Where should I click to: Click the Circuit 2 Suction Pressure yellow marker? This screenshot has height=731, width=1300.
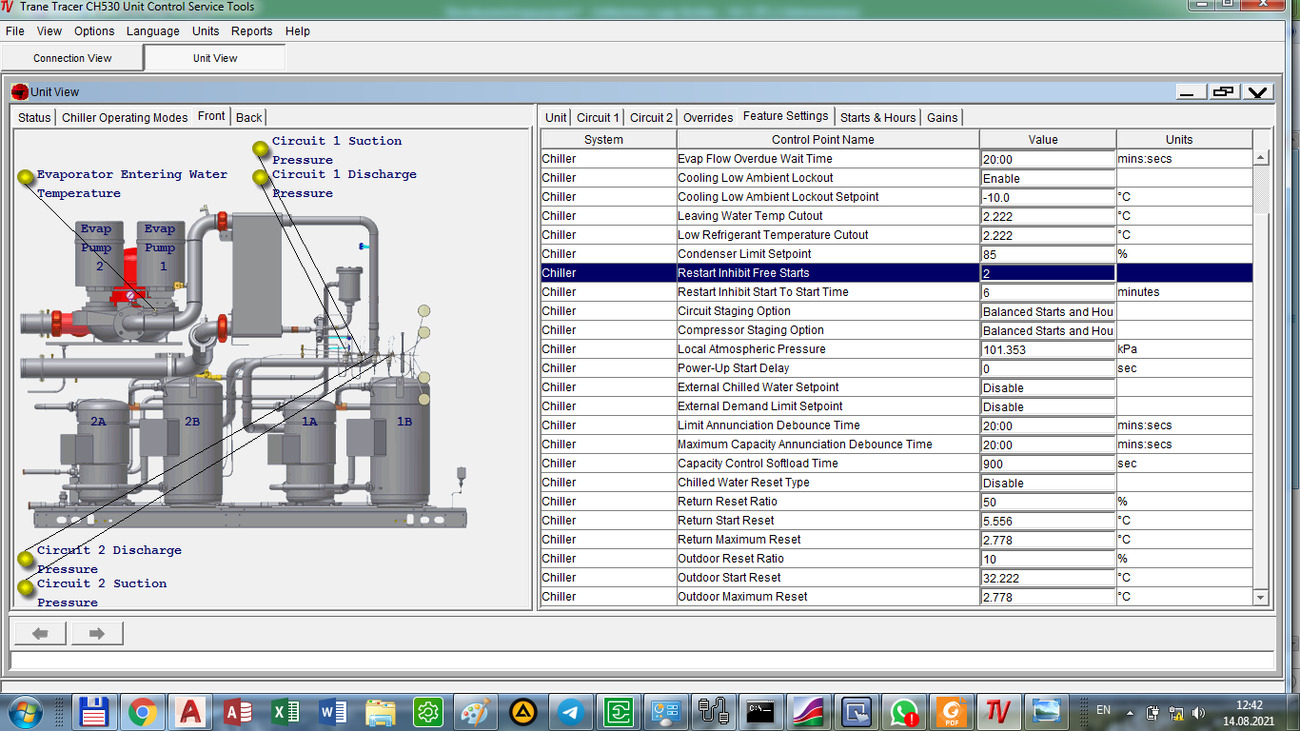pyautogui.click(x=26, y=587)
